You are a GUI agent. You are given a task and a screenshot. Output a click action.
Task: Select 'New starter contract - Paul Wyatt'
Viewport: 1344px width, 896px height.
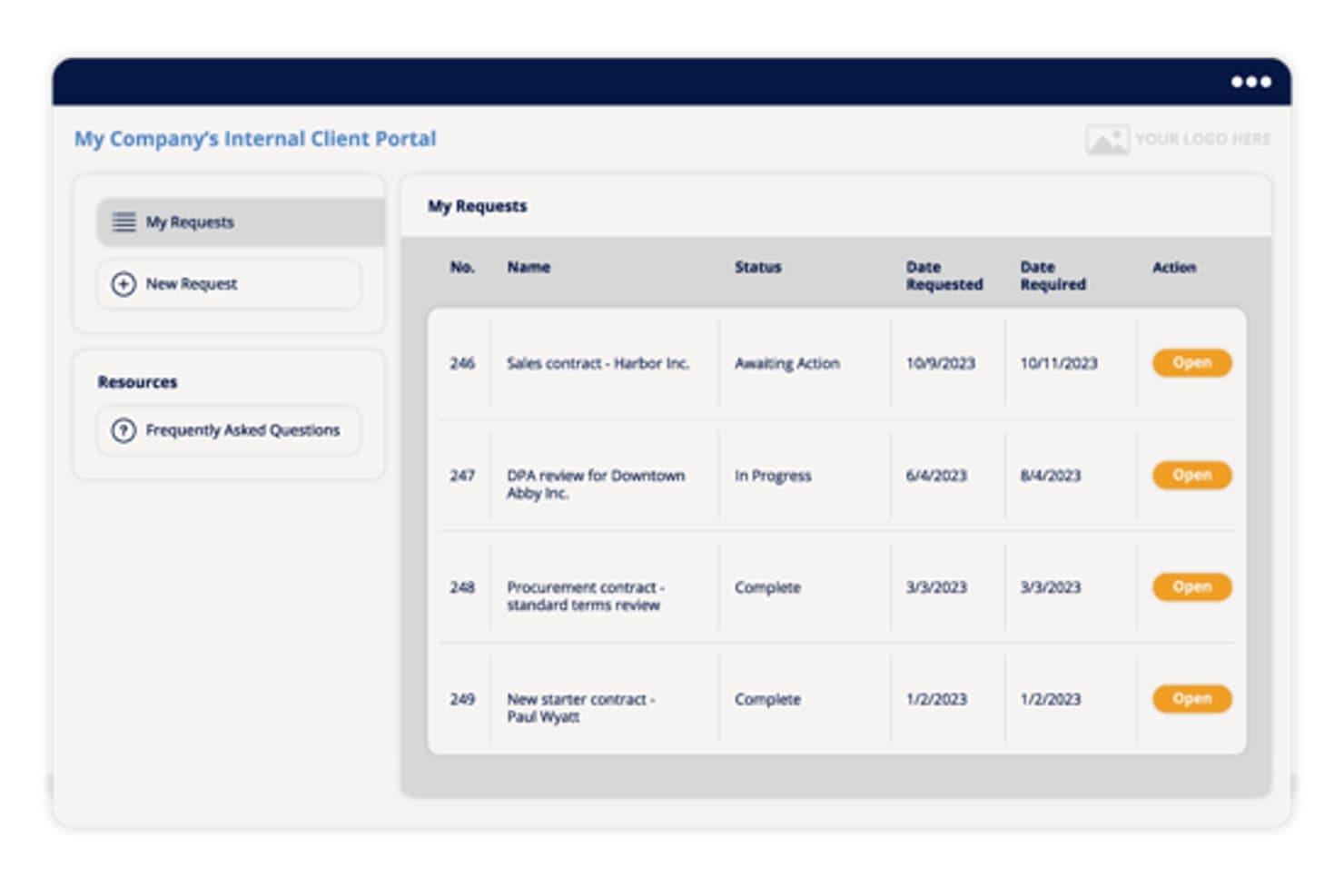581,707
